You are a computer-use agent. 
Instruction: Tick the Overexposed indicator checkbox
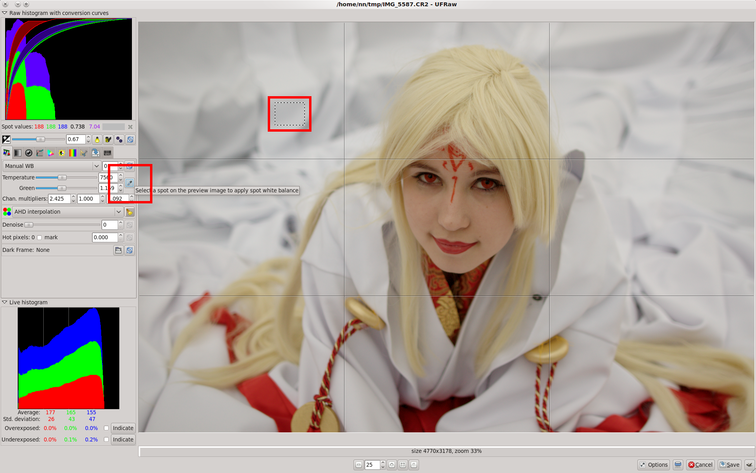(105, 428)
